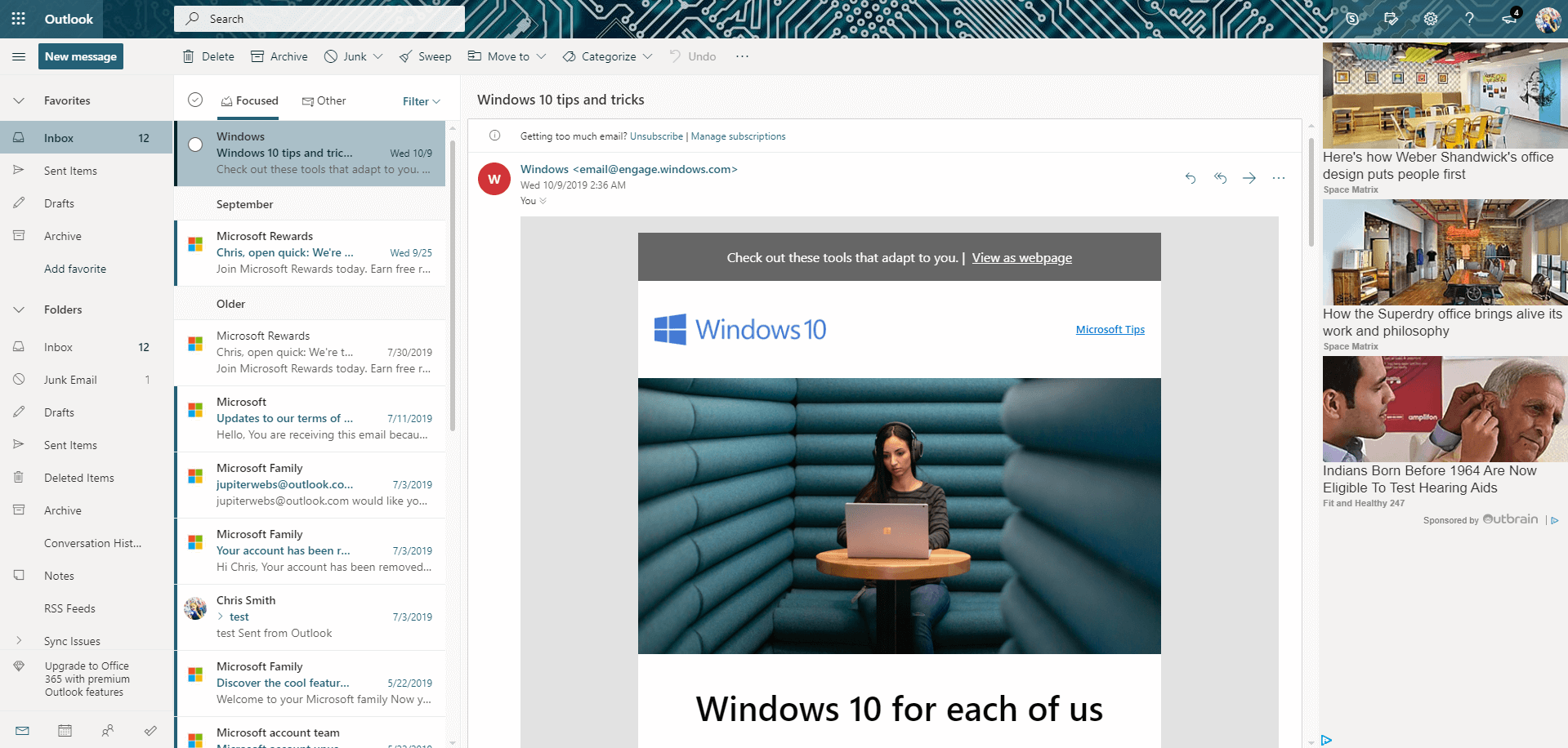This screenshot has width=1568, height=748.
Task: Open the Settings gear icon
Action: coord(1431,19)
